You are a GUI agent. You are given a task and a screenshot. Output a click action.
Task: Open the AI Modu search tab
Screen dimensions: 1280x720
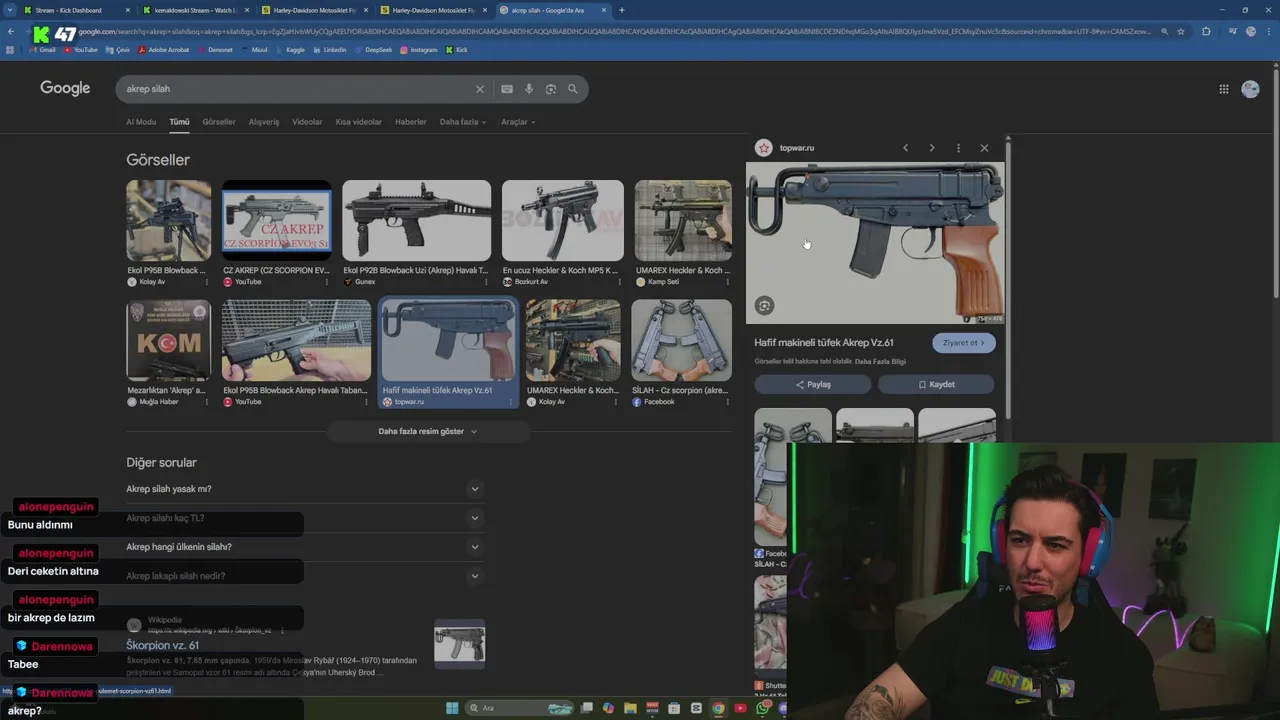pyautogui.click(x=141, y=122)
